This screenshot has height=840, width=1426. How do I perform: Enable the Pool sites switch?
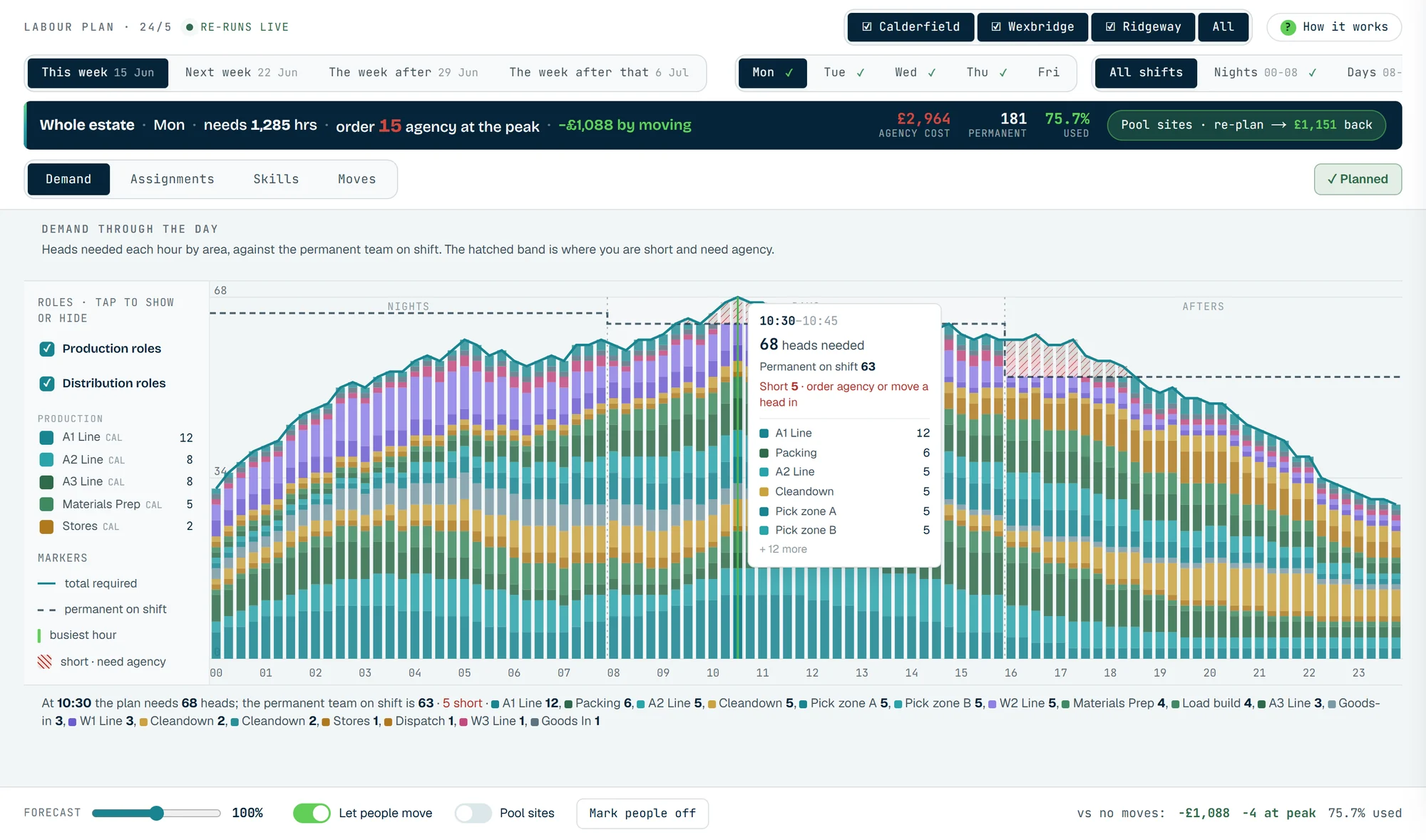point(473,813)
